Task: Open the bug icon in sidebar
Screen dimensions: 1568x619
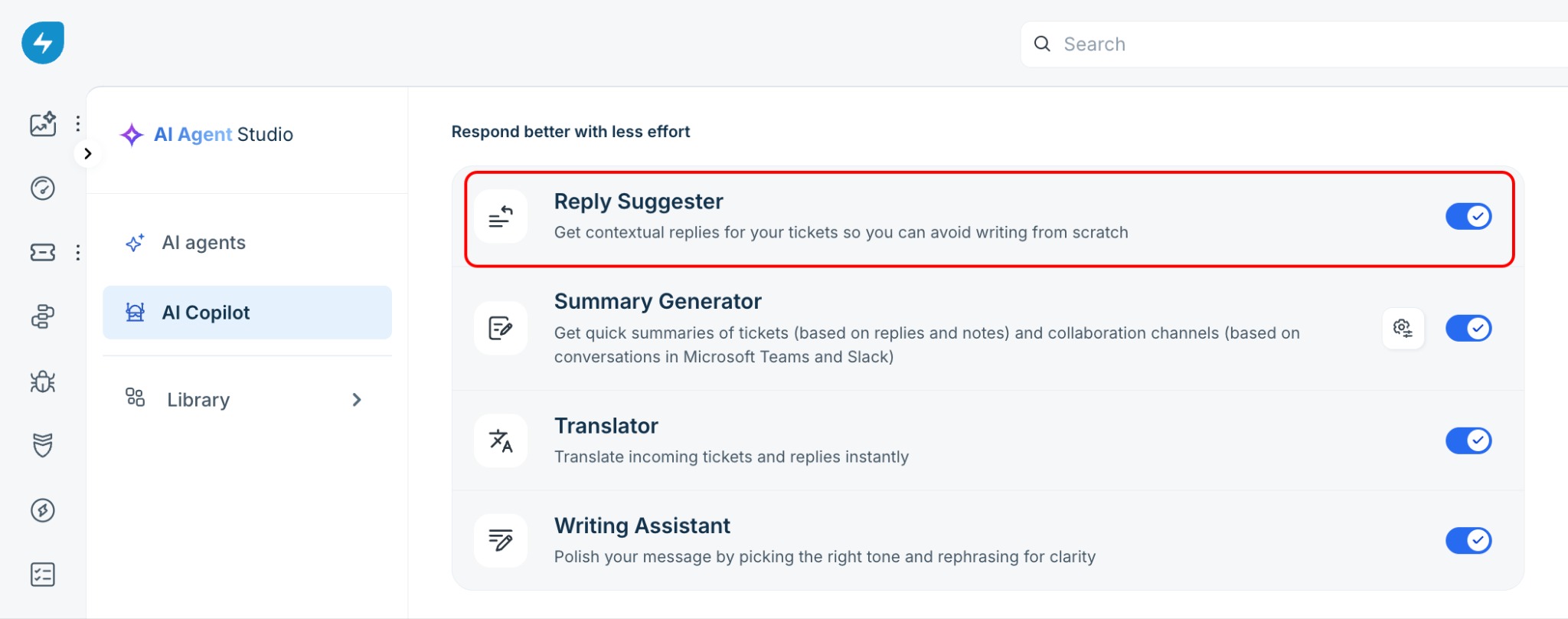Action: coord(43,381)
